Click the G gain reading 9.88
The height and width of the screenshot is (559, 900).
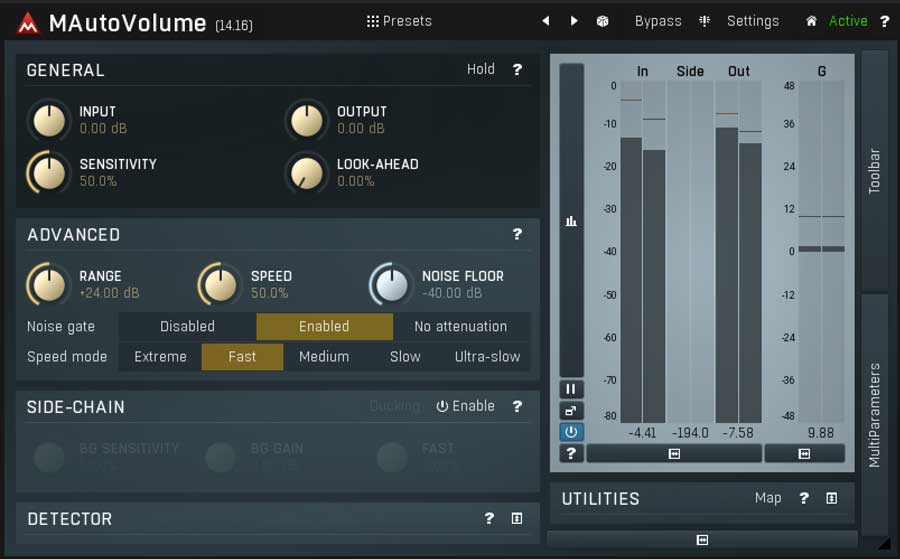click(821, 433)
